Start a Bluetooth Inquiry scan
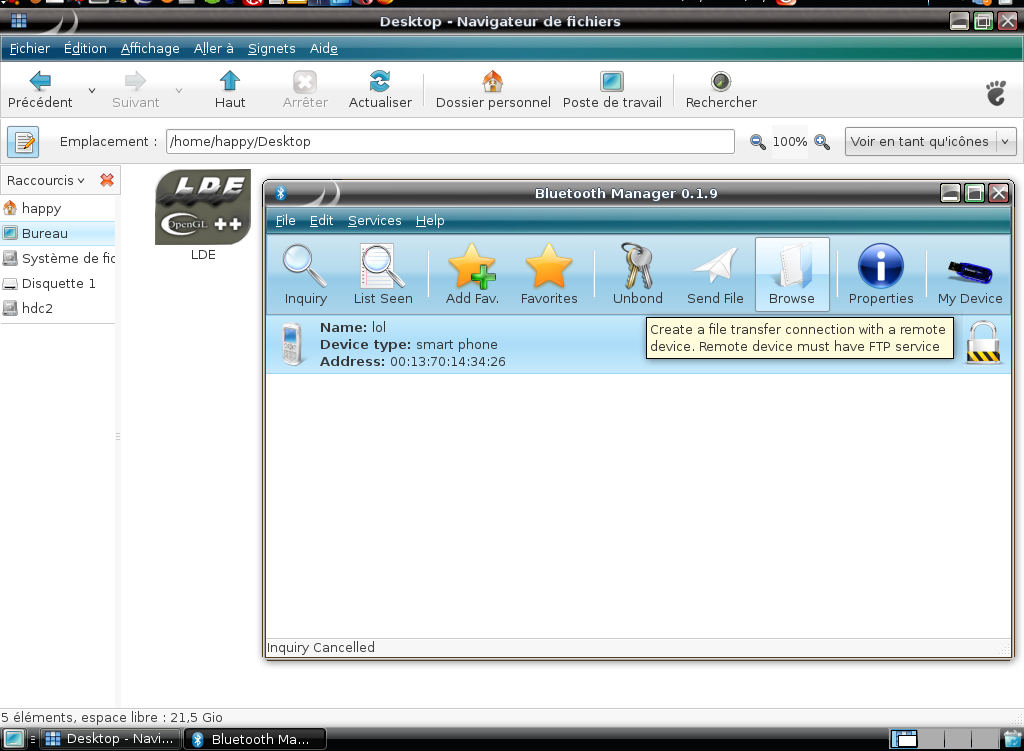This screenshot has height=751, width=1024. pyautogui.click(x=305, y=274)
